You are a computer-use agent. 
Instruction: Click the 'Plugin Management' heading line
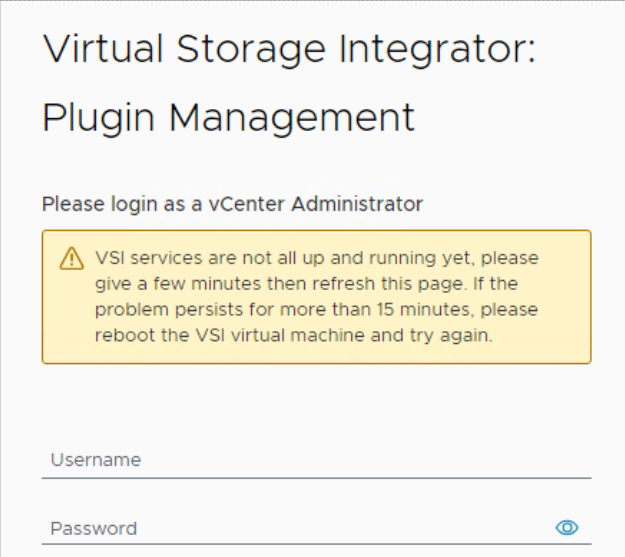click(x=228, y=117)
